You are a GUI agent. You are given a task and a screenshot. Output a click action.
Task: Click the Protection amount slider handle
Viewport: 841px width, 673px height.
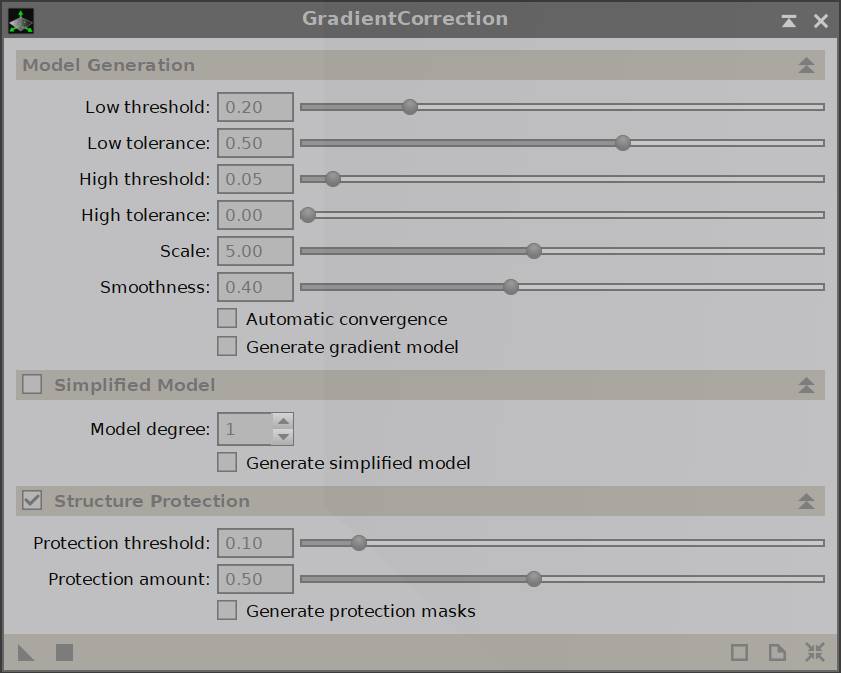click(534, 579)
